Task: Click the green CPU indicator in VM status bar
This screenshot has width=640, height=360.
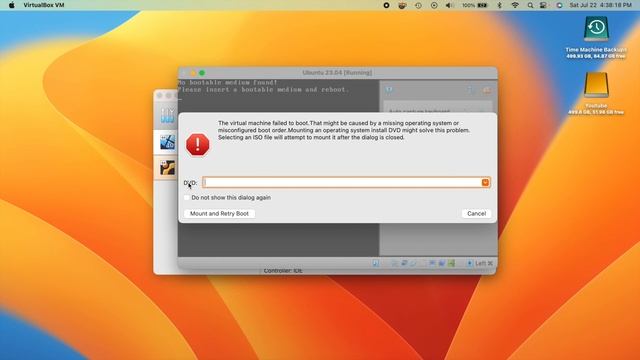Action: [451, 264]
